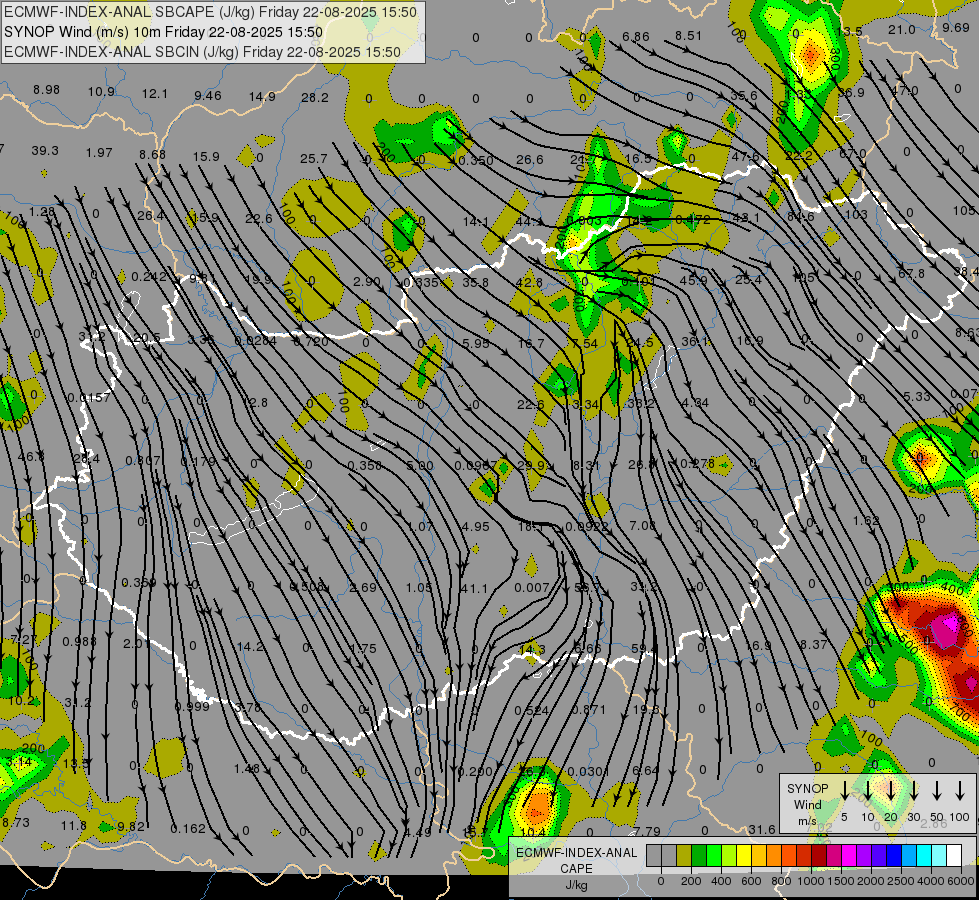The image size is (979, 900).
Task: Click the station value 2.90
Action: tap(367, 282)
